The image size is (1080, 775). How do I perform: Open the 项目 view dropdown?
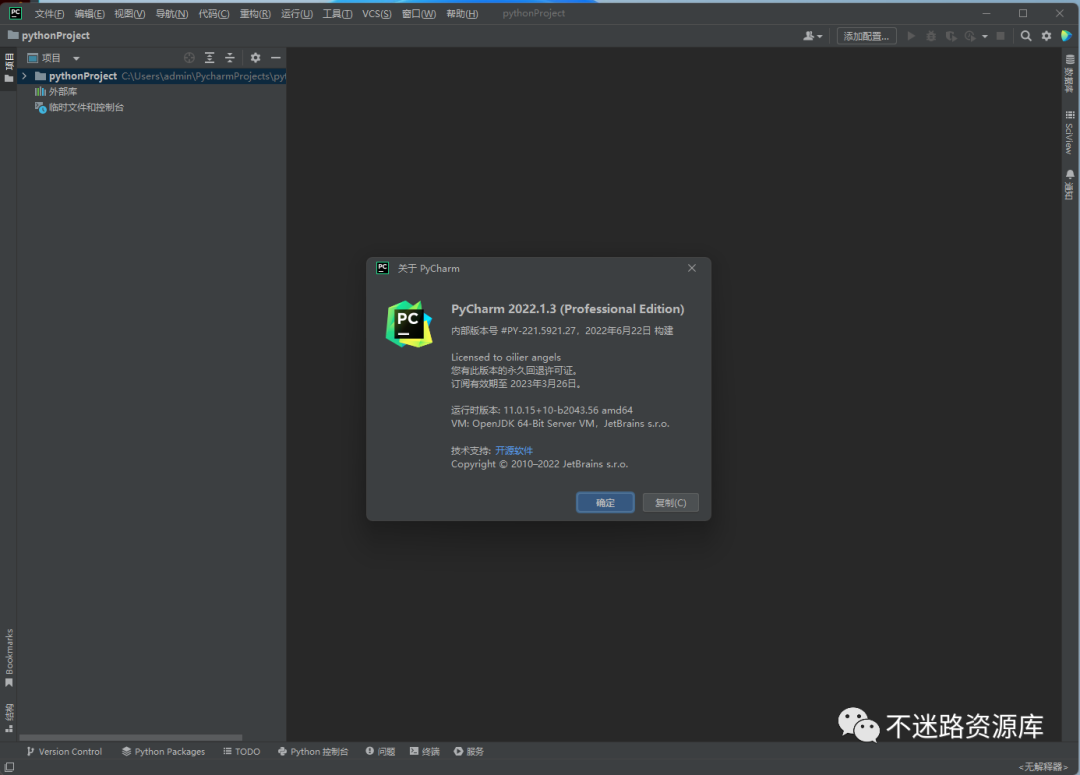click(76, 59)
